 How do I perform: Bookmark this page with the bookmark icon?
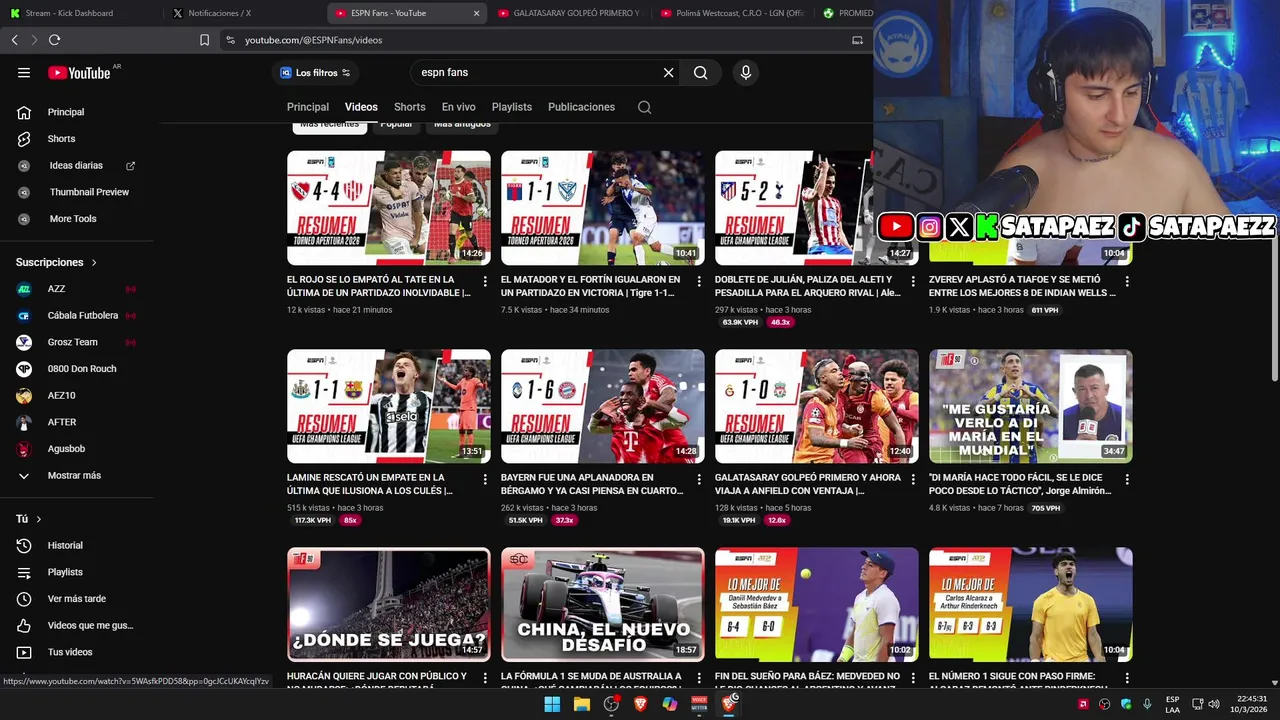(204, 40)
